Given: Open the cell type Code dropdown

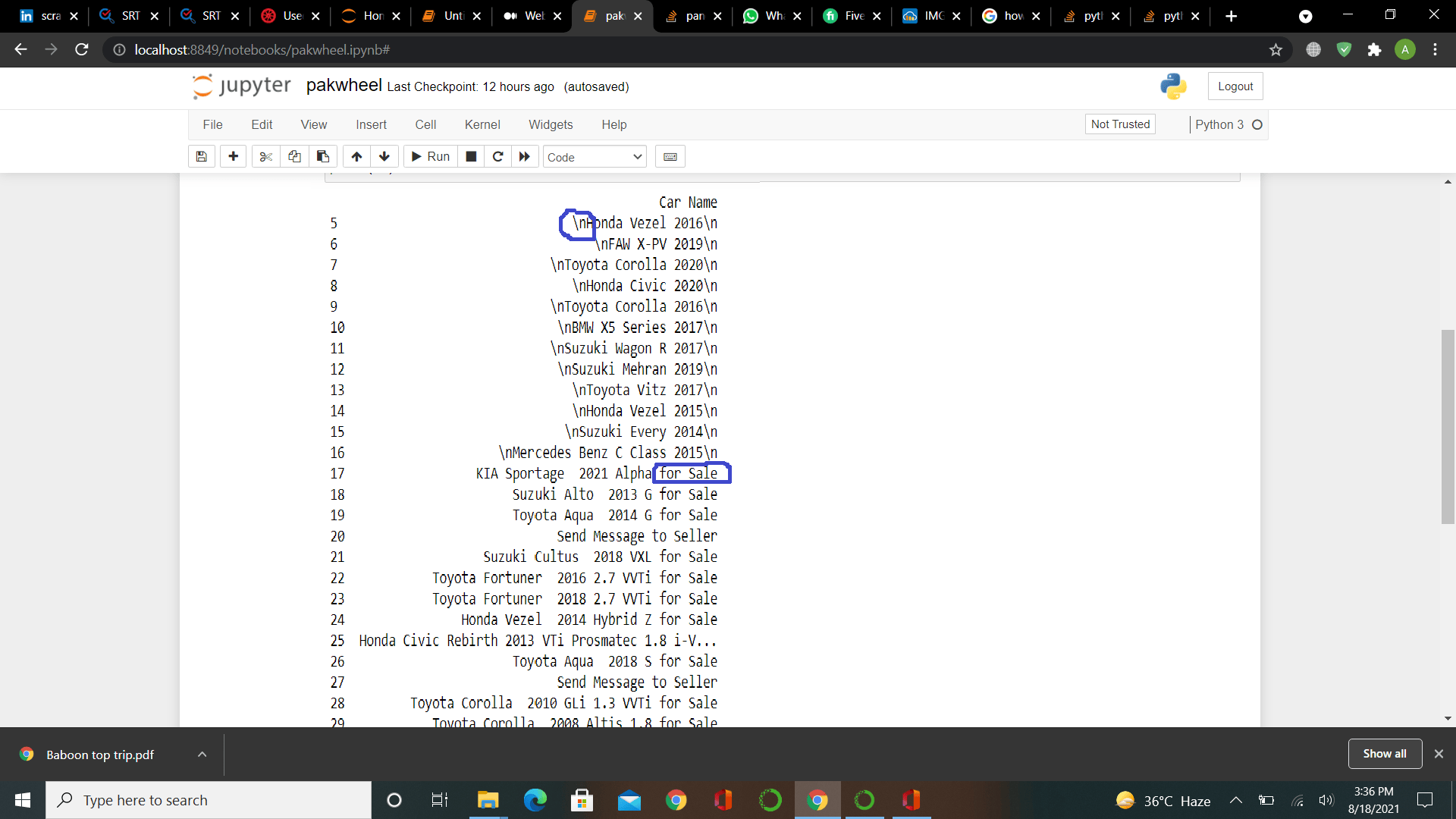Looking at the screenshot, I should 595,157.
